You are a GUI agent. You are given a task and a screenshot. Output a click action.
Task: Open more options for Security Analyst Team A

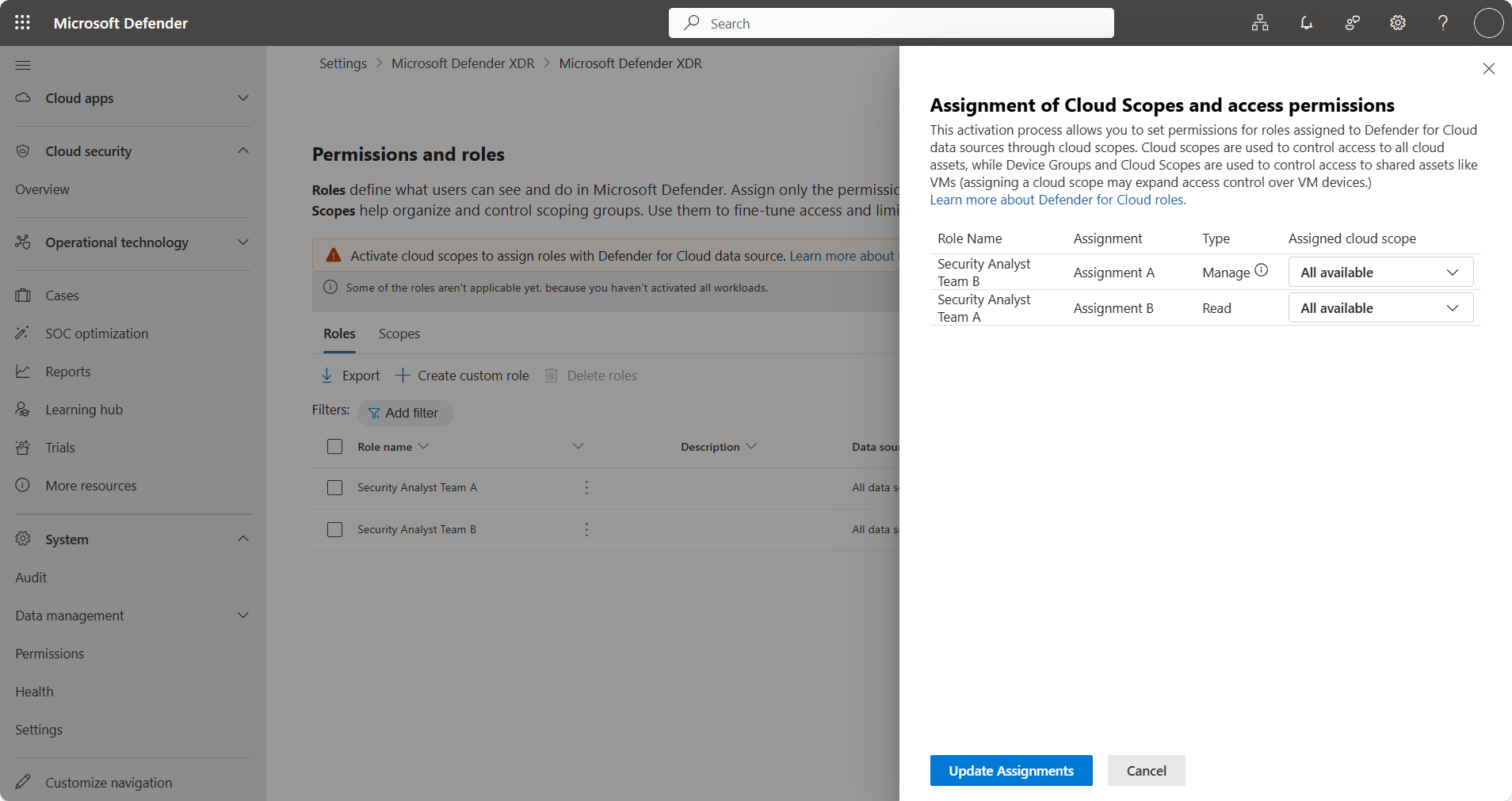coord(586,488)
